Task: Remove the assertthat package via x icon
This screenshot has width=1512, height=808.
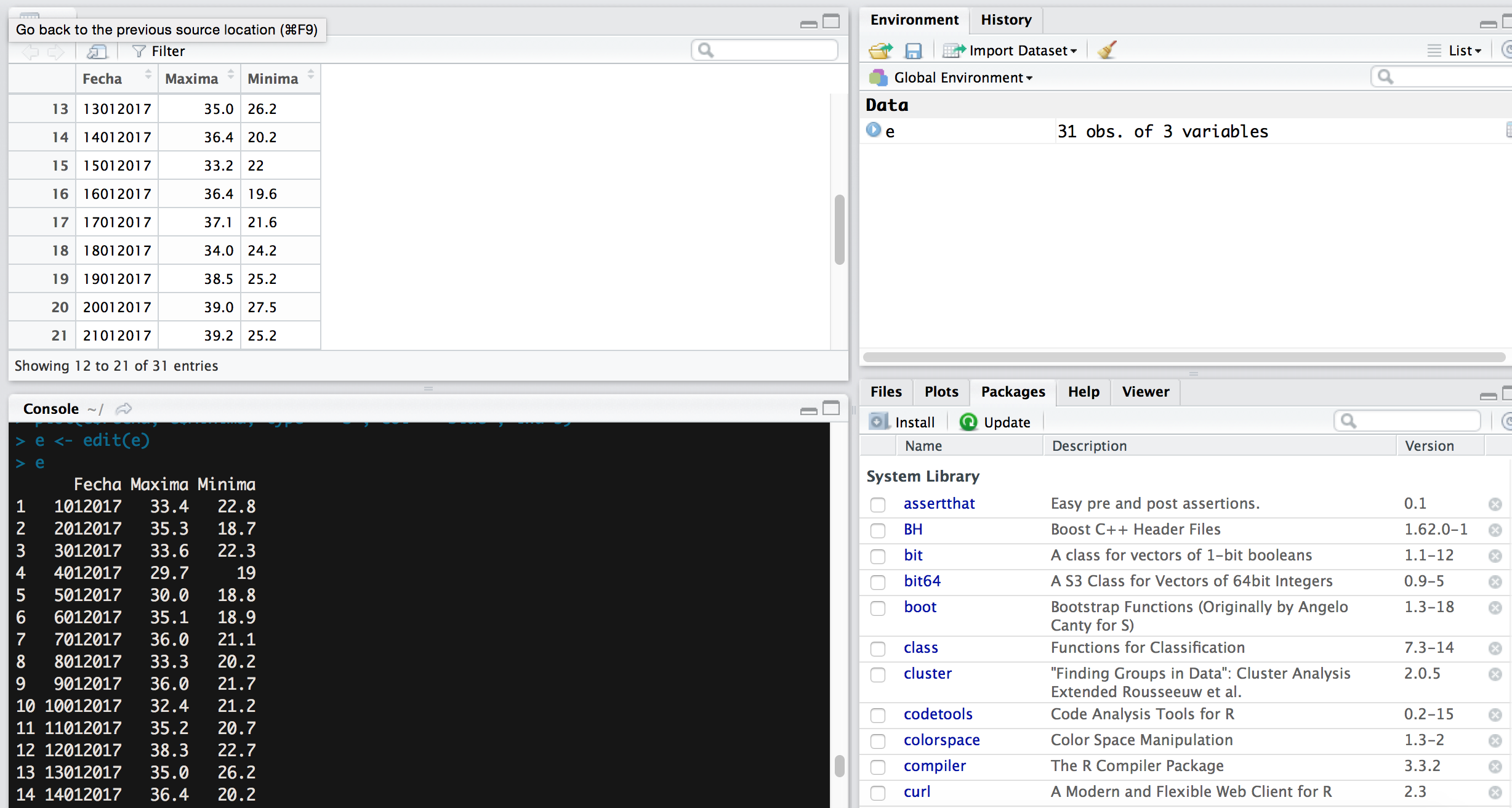Action: tap(1495, 504)
